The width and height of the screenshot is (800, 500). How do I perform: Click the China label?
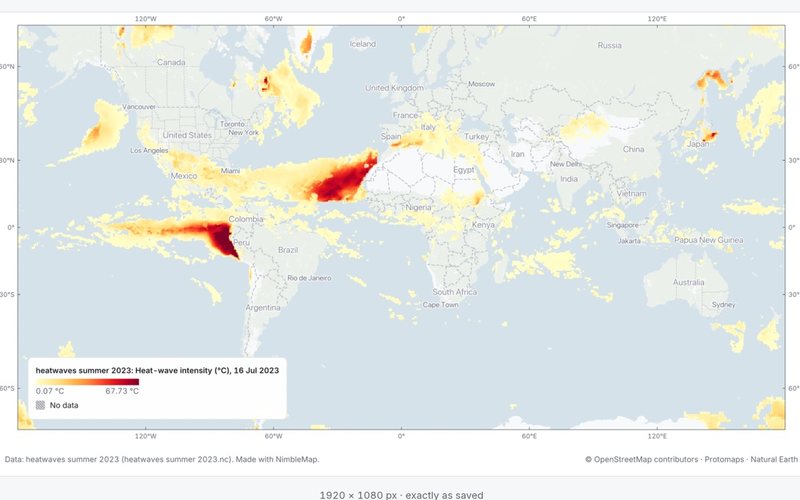[633, 149]
